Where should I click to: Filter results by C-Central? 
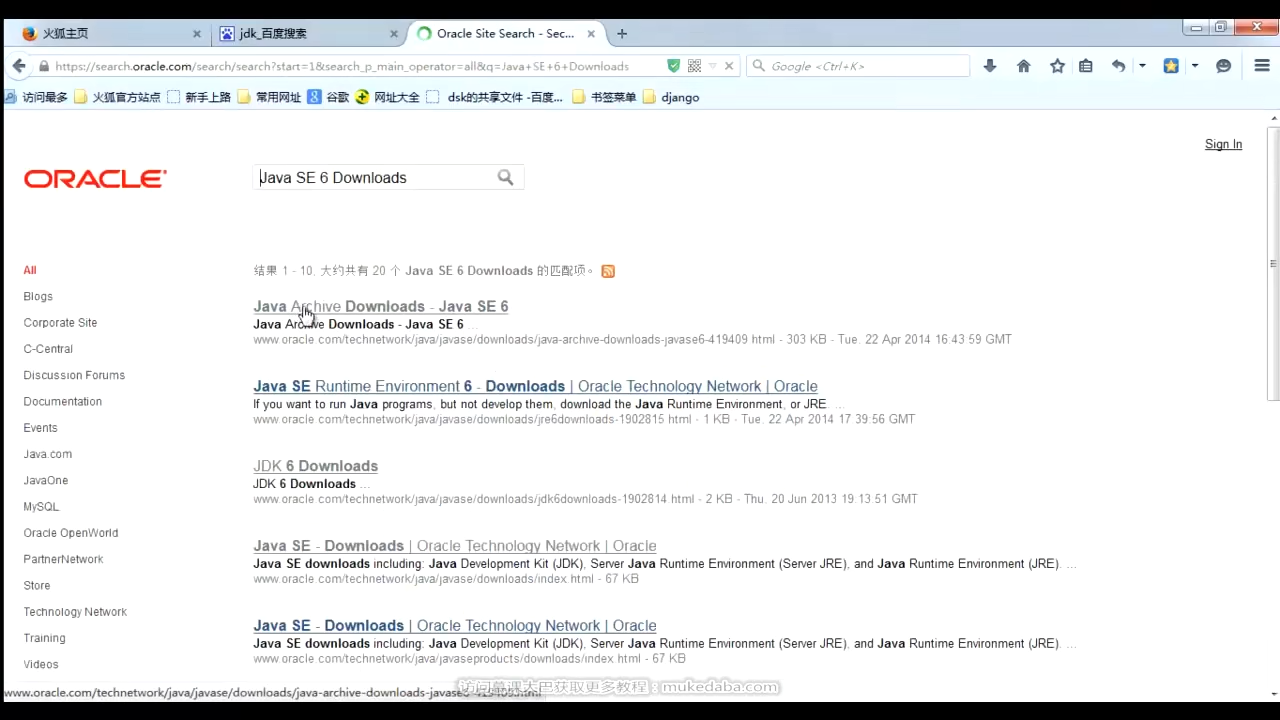[x=48, y=349]
